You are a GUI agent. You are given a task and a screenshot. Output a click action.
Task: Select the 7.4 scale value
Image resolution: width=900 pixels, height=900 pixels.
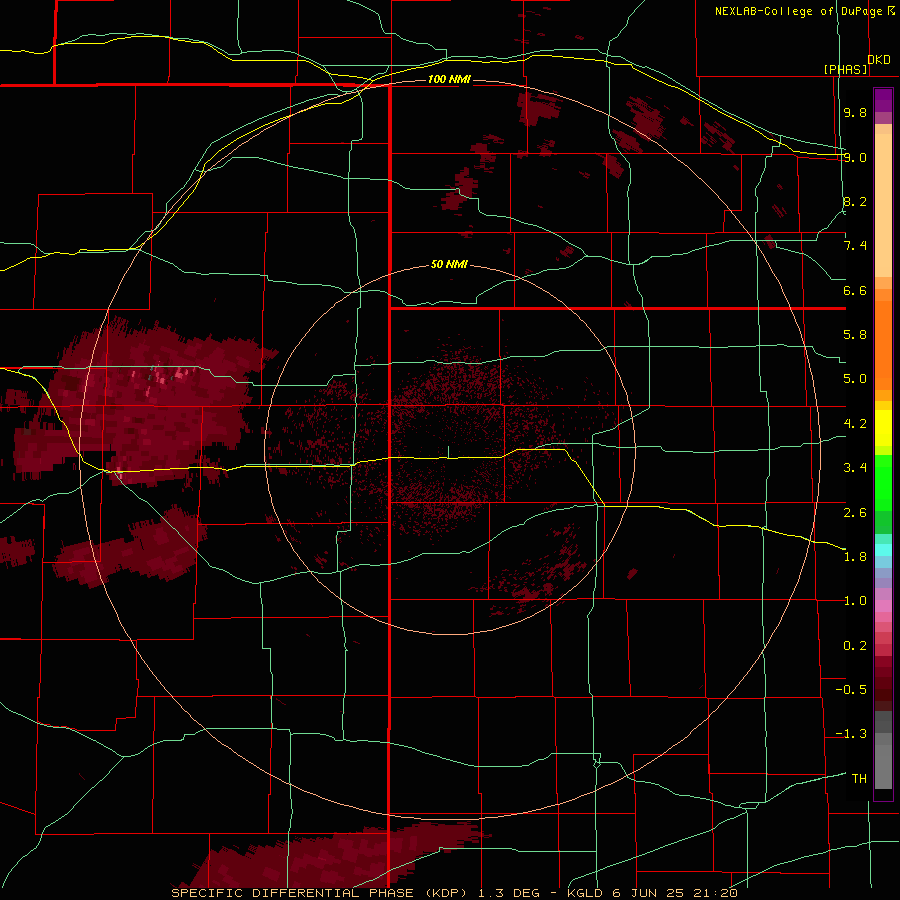tap(855, 246)
